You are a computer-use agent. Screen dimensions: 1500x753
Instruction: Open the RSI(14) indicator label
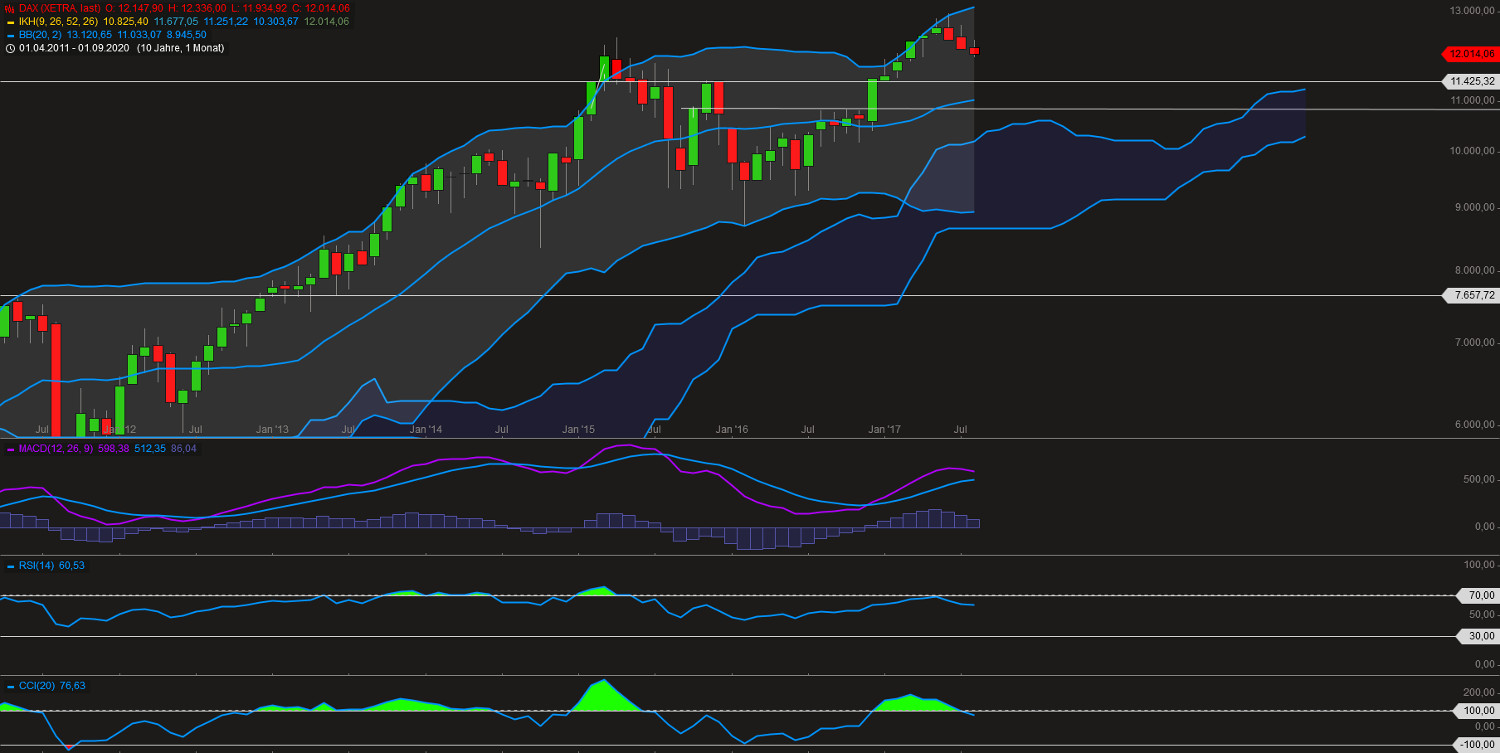[37, 566]
